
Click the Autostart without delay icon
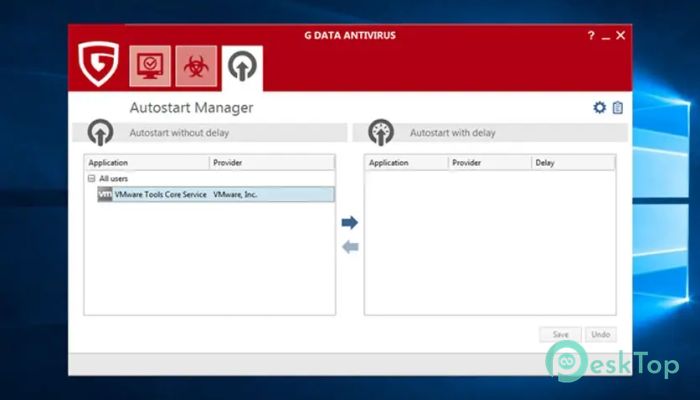pos(100,132)
